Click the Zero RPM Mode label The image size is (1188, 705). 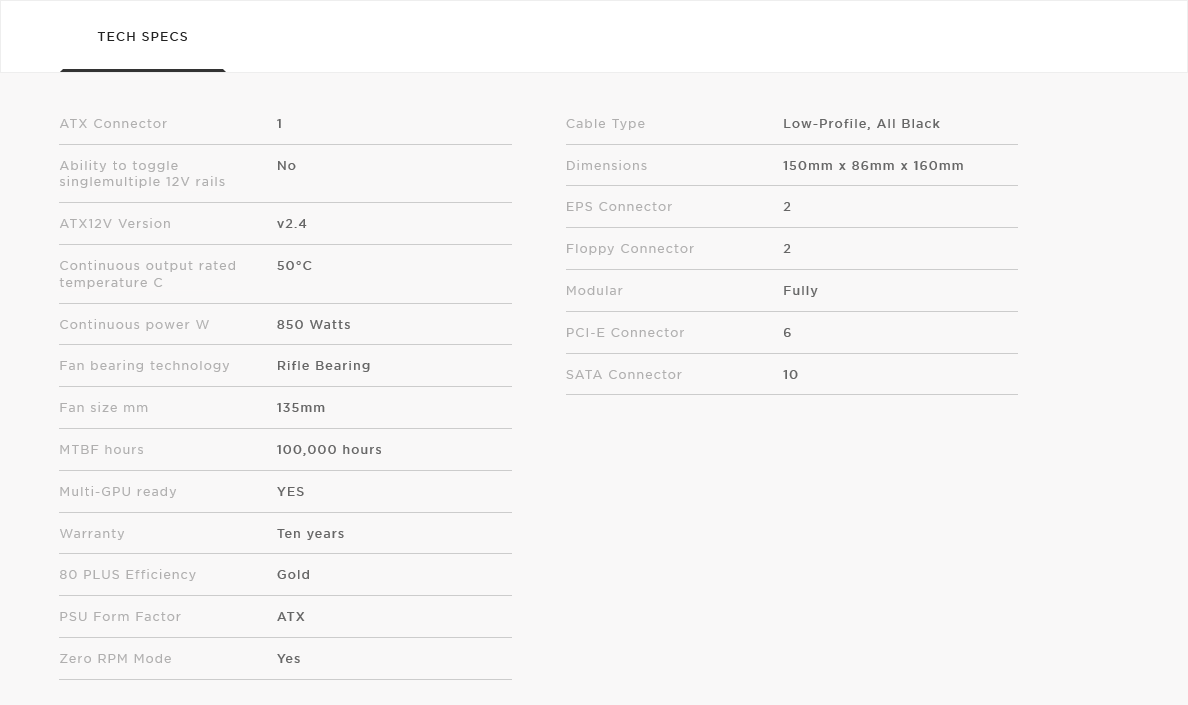point(115,659)
